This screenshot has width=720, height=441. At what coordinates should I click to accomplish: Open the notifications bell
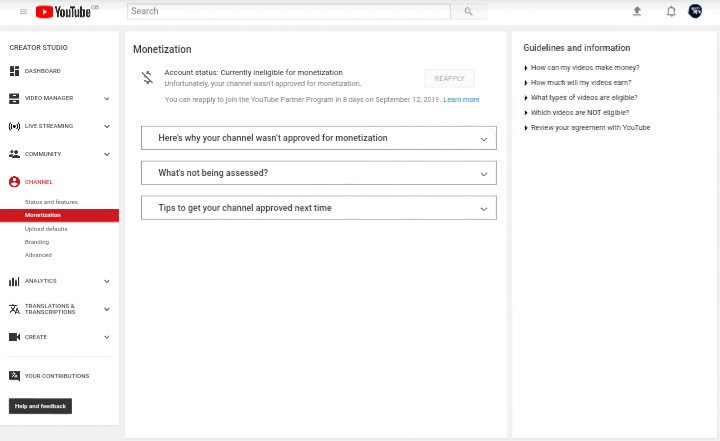671,11
